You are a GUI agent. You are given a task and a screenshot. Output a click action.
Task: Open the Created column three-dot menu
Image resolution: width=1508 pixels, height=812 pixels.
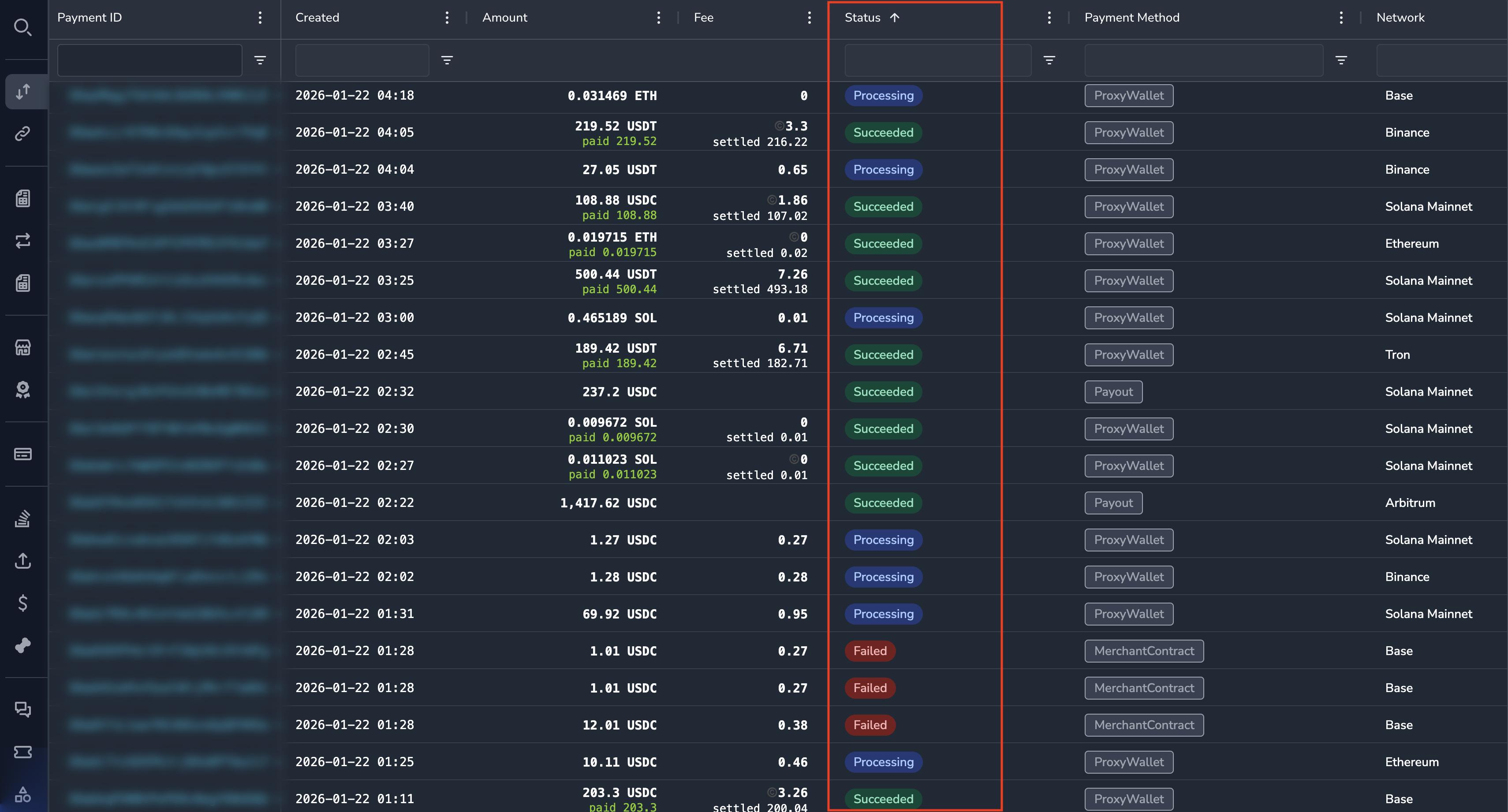[447, 18]
